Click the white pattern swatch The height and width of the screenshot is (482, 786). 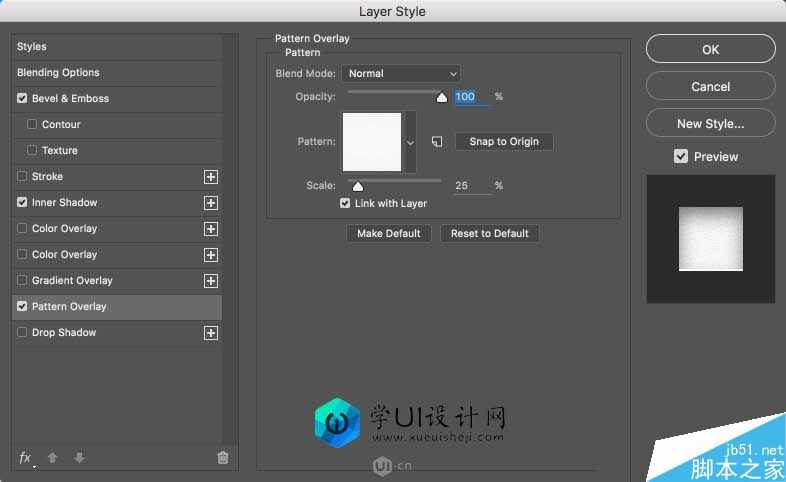(x=372, y=142)
